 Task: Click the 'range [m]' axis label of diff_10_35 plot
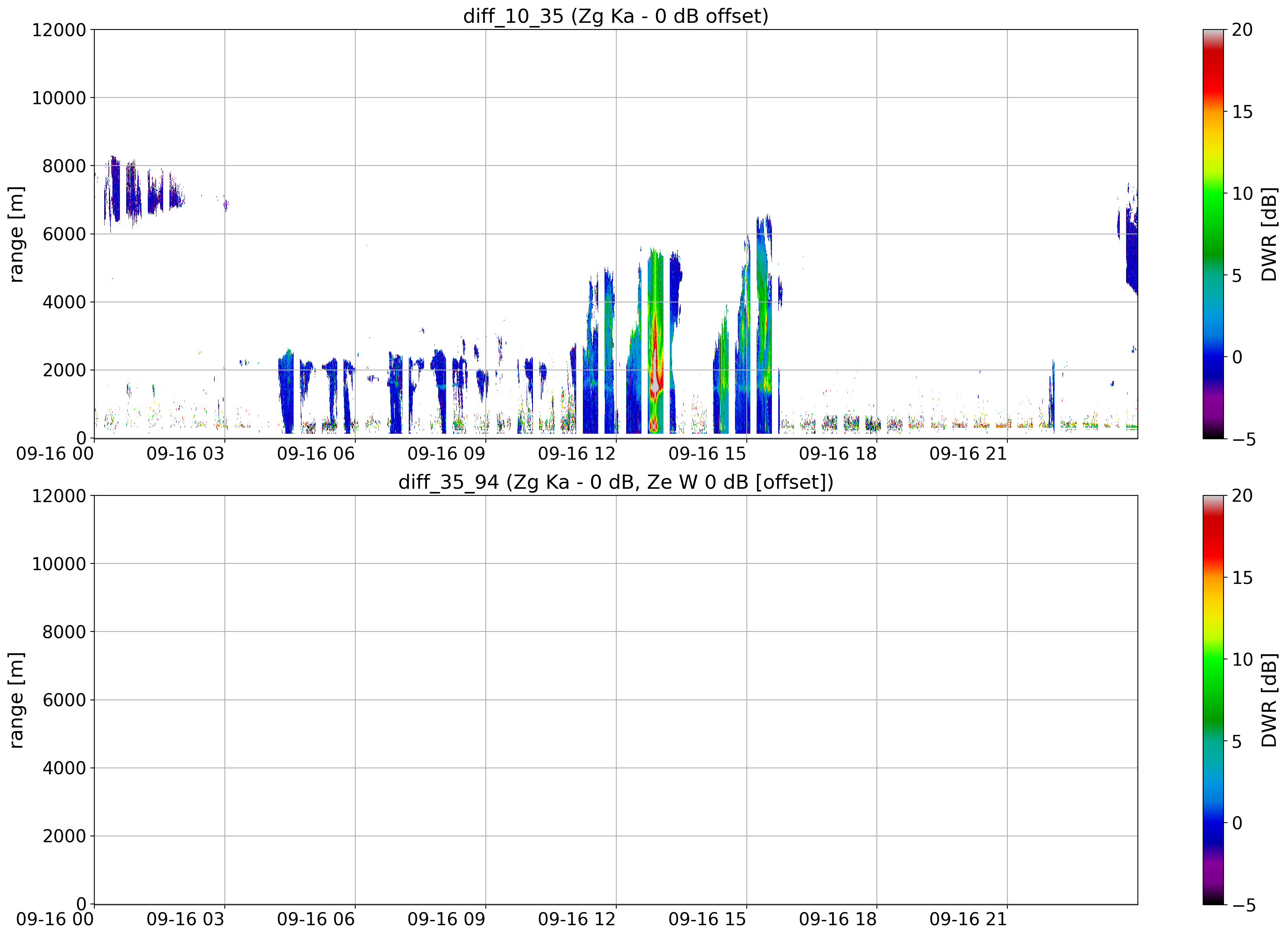click(16, 234)
